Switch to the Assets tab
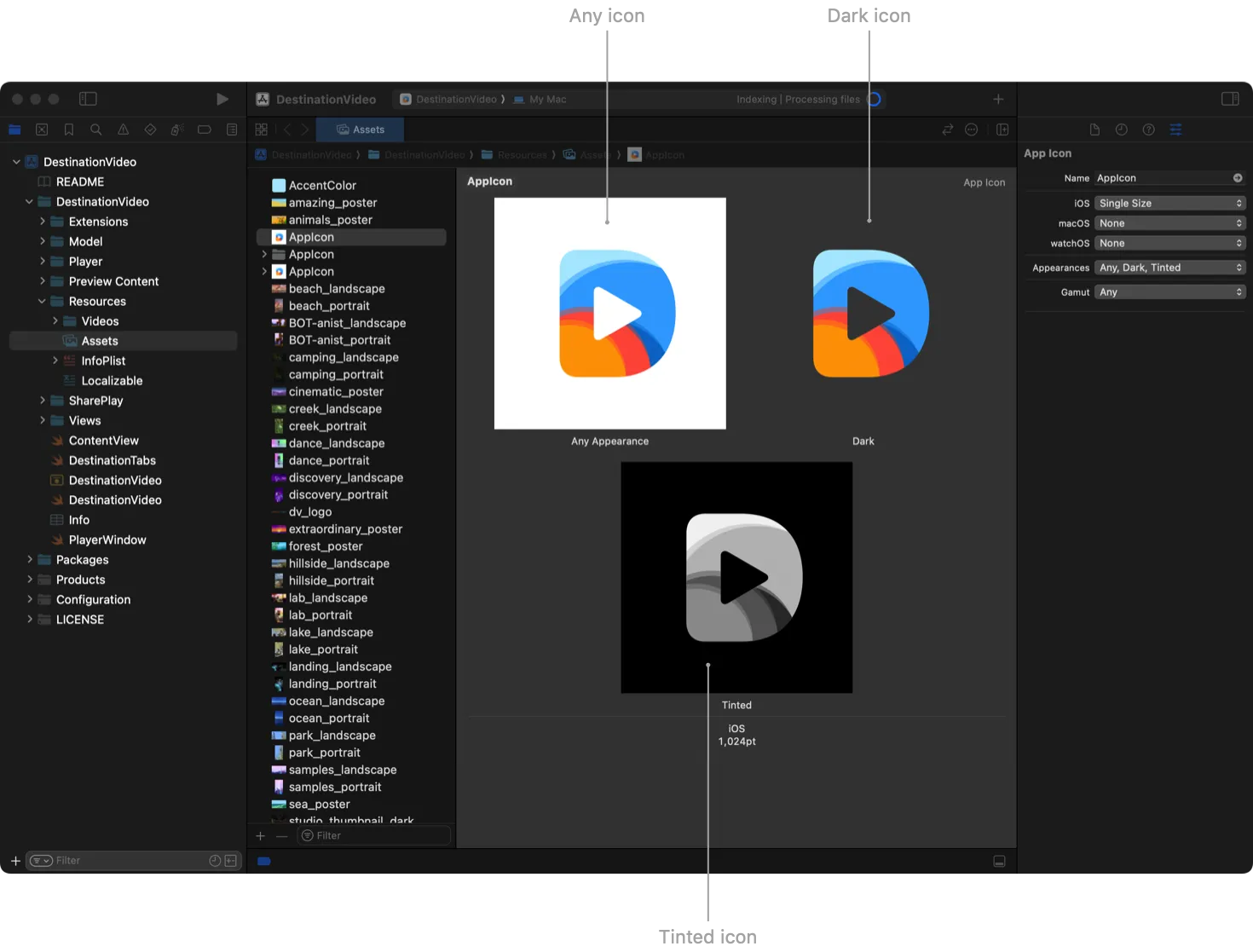Screen dimensions: 1253x952 360,130
